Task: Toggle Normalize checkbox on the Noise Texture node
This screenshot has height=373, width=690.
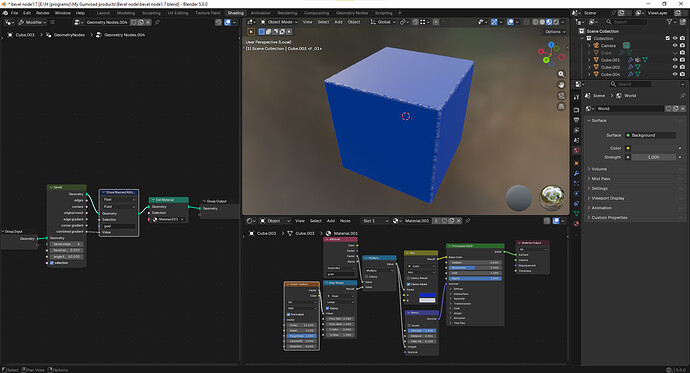Action: 289,314
